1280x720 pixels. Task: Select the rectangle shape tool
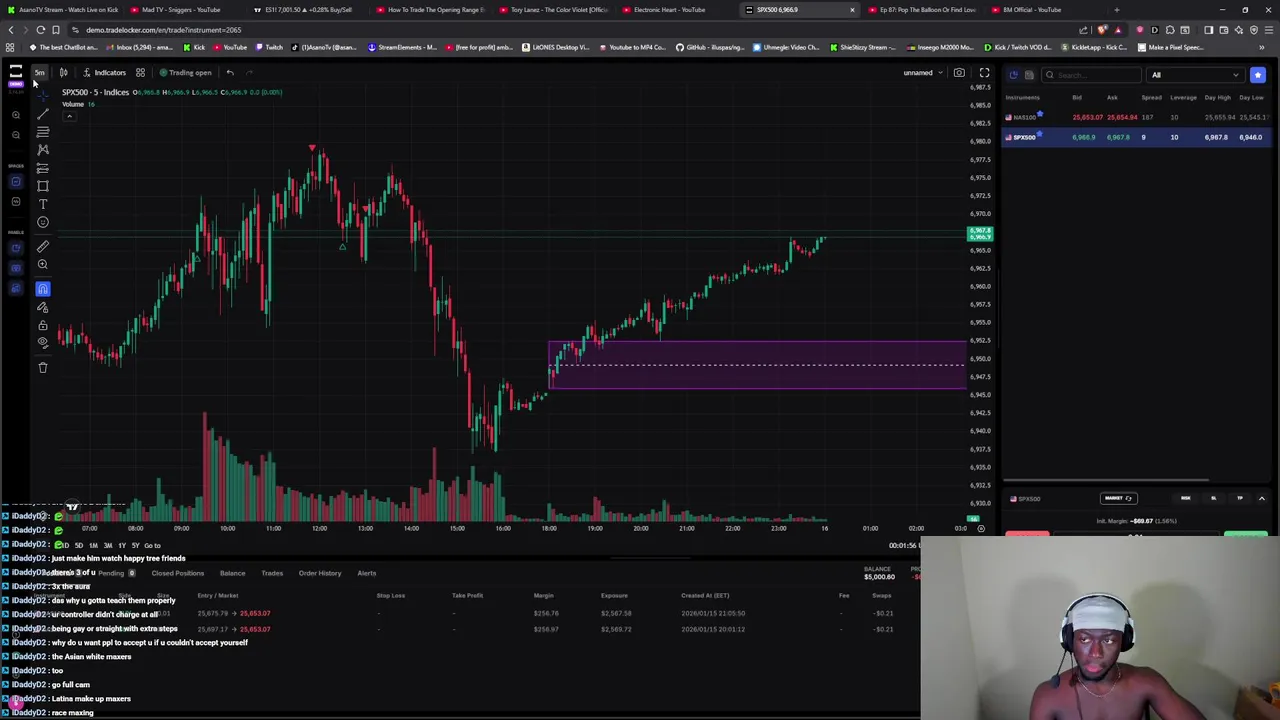click(x=43, y=186)
